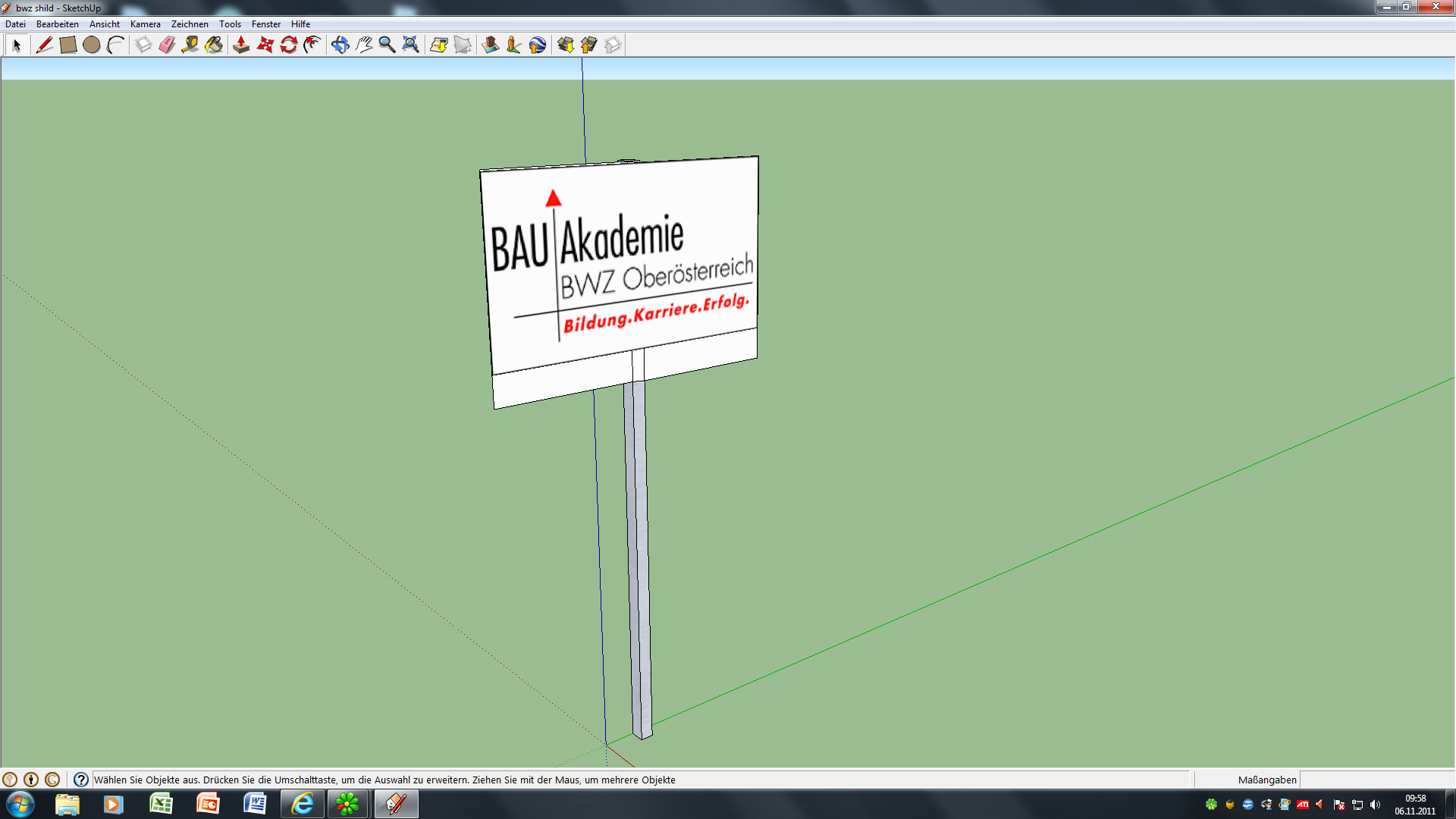Toggle the terrain display icon
Screen dimensions: 1456x819
tap(462, 45)
